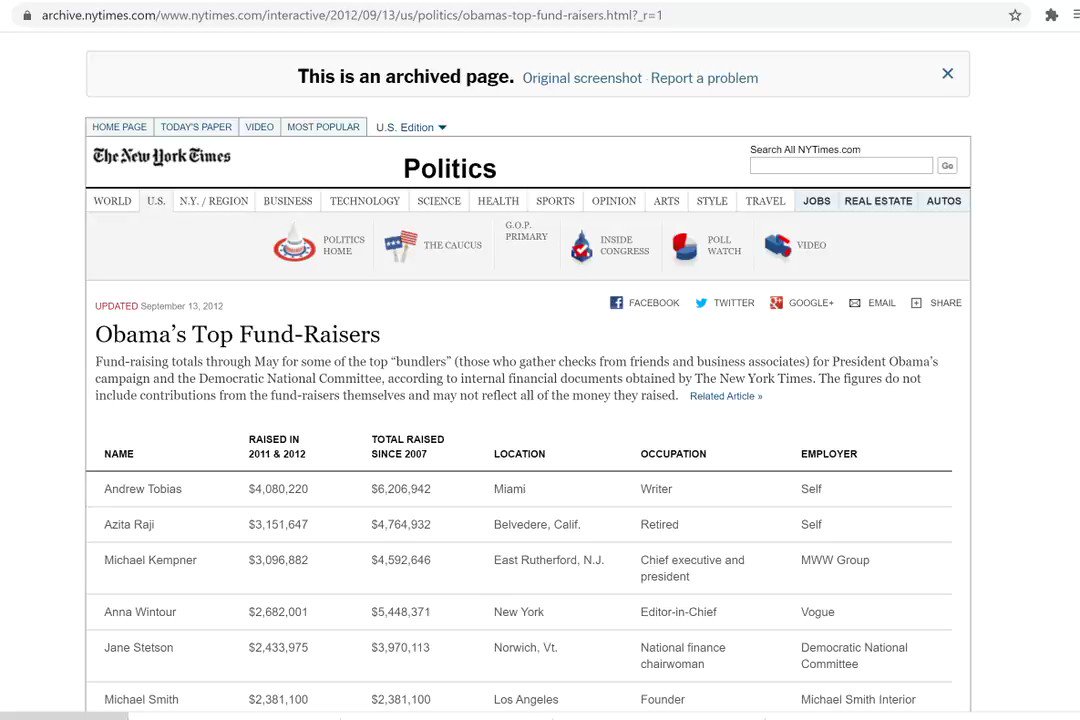The height and width of the screenshot is (720, 1080).
Task: Click the Occupation column header
Action: [673, 454]
